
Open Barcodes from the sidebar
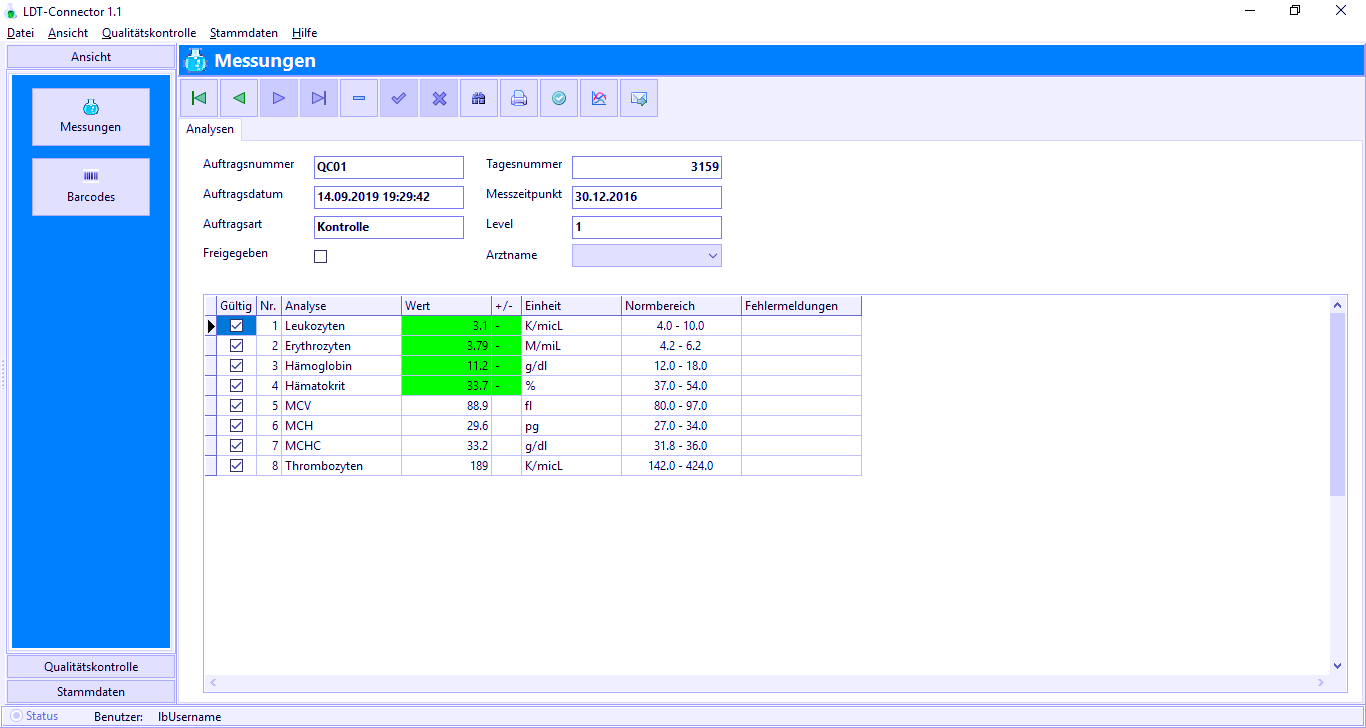coord(91,187)
